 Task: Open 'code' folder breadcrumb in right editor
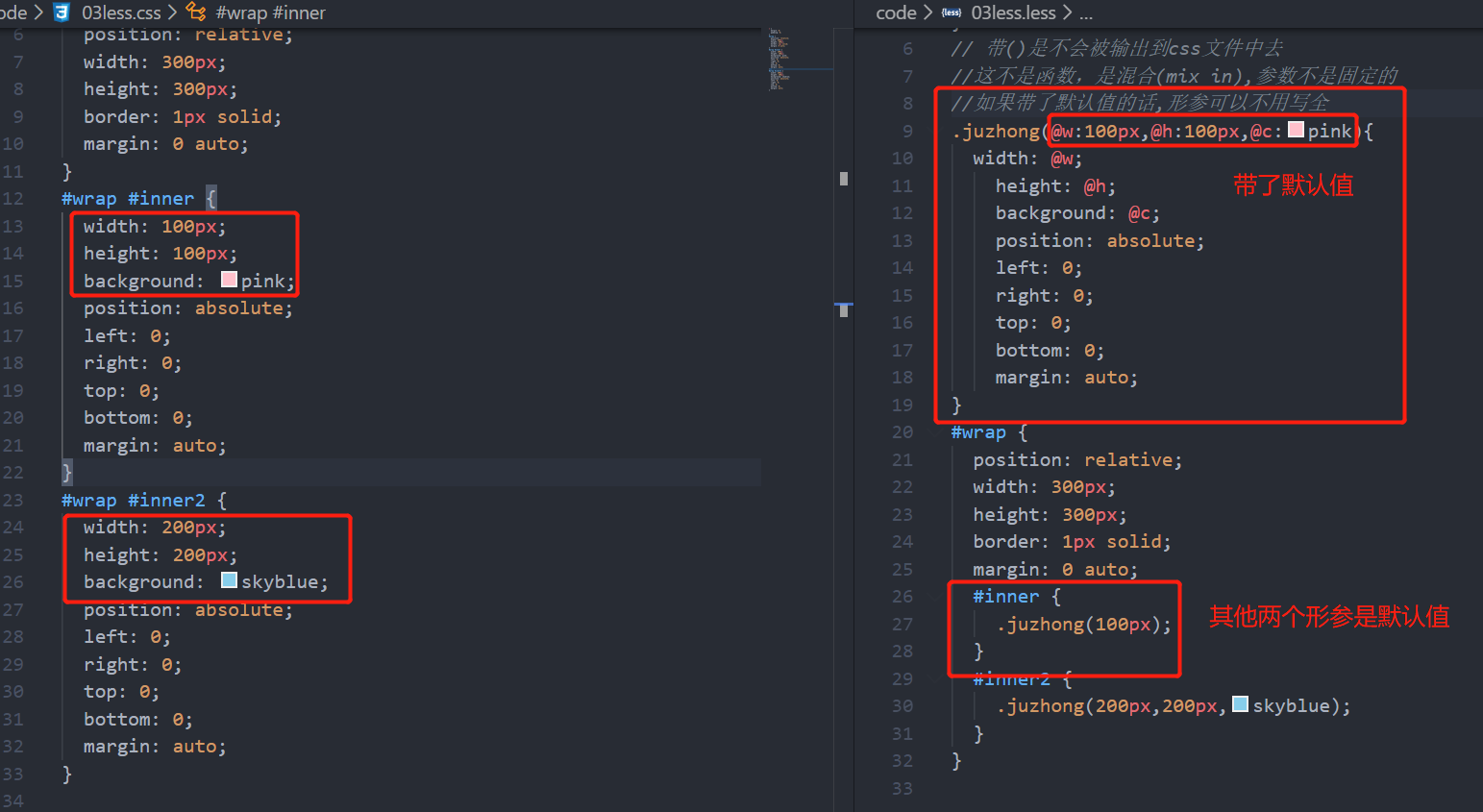tap(896, 12)
